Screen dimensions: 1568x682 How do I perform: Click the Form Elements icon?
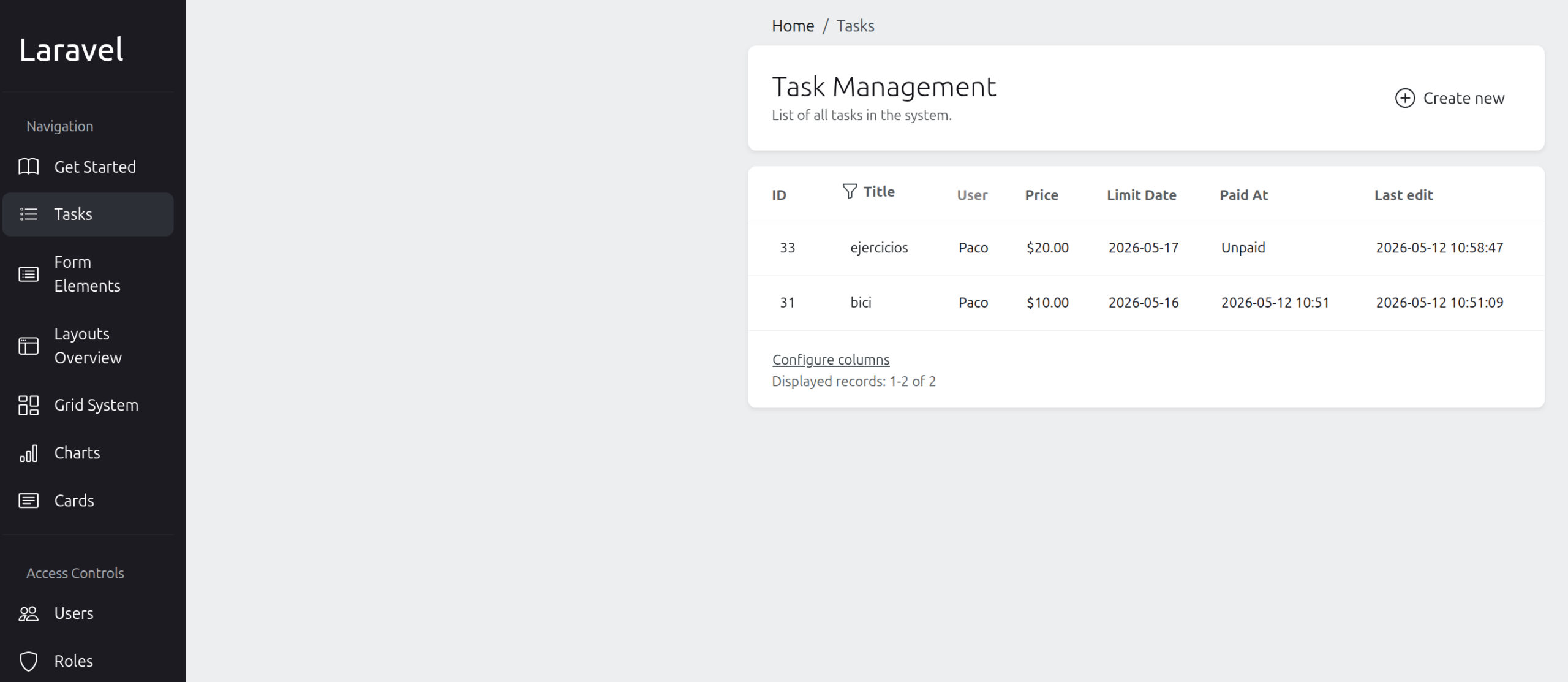click(x=28, y=274)
